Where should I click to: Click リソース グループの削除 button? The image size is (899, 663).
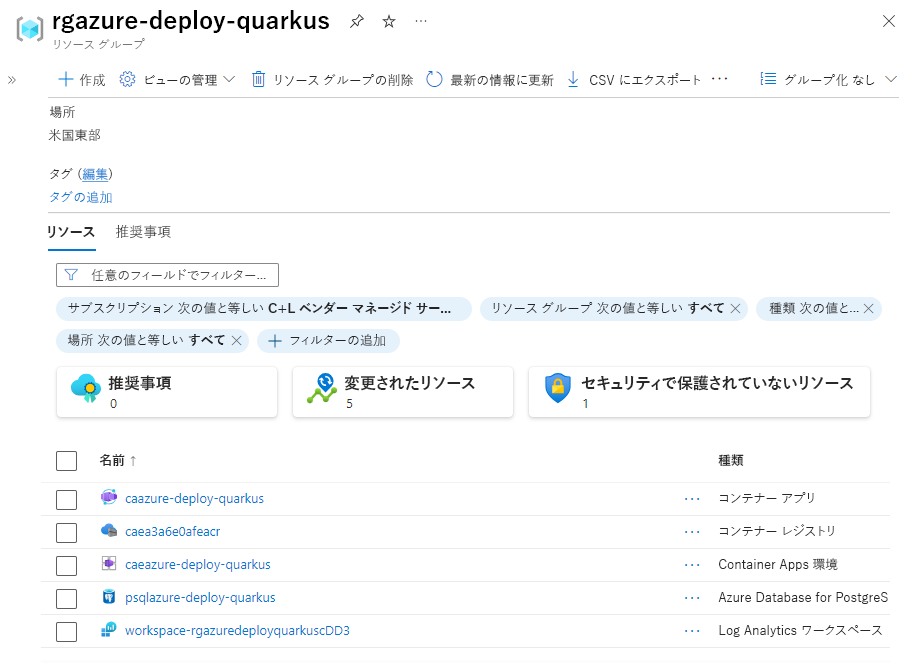(x=333, y=80)
